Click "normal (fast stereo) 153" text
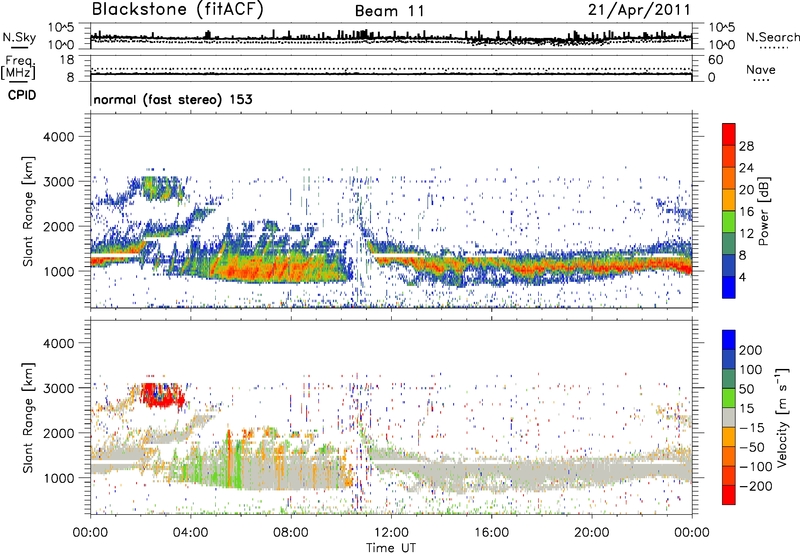This screenshot has width=800, height=554. 173,99
